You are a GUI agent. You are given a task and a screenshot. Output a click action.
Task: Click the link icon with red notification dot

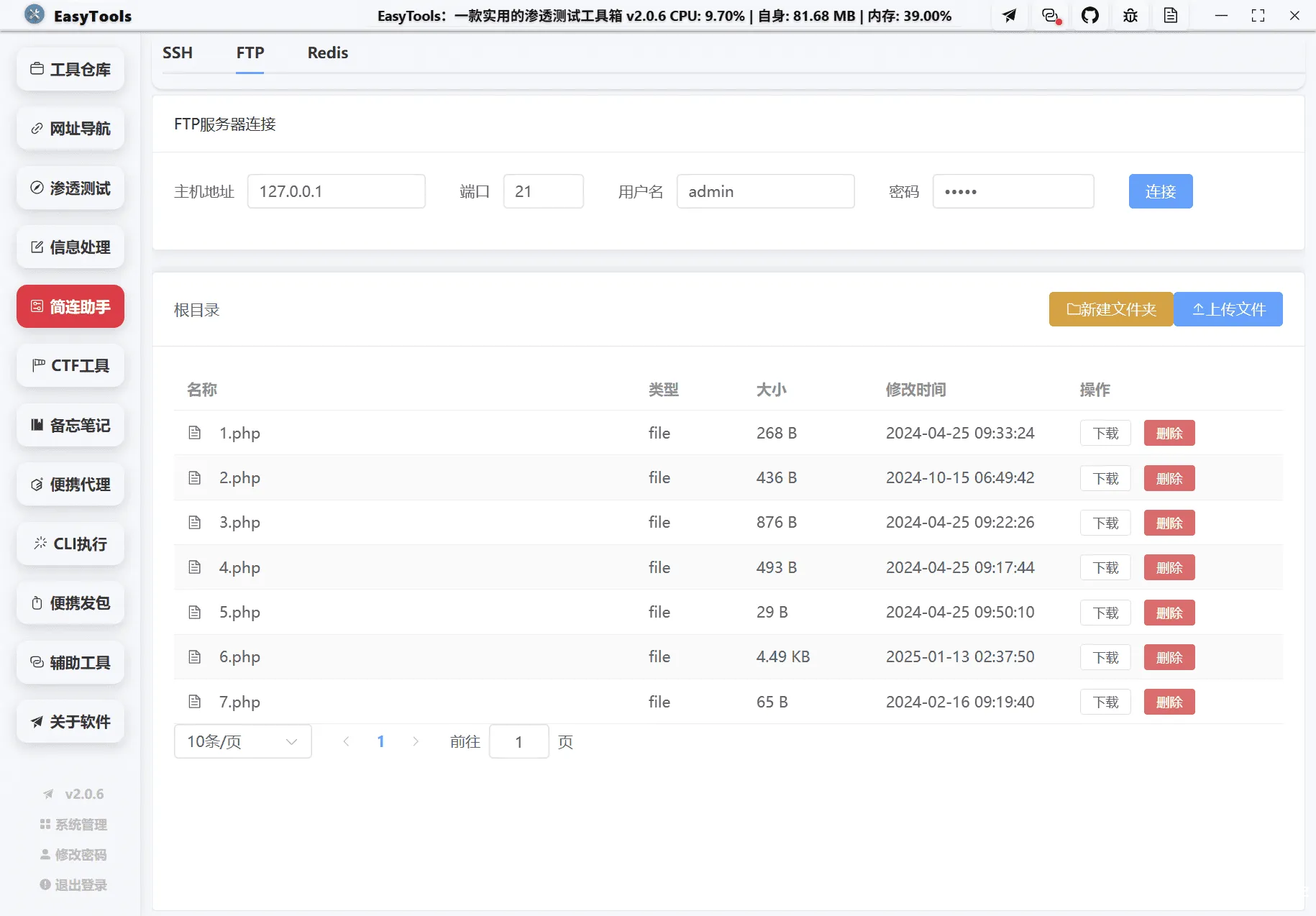point(1050,15)
